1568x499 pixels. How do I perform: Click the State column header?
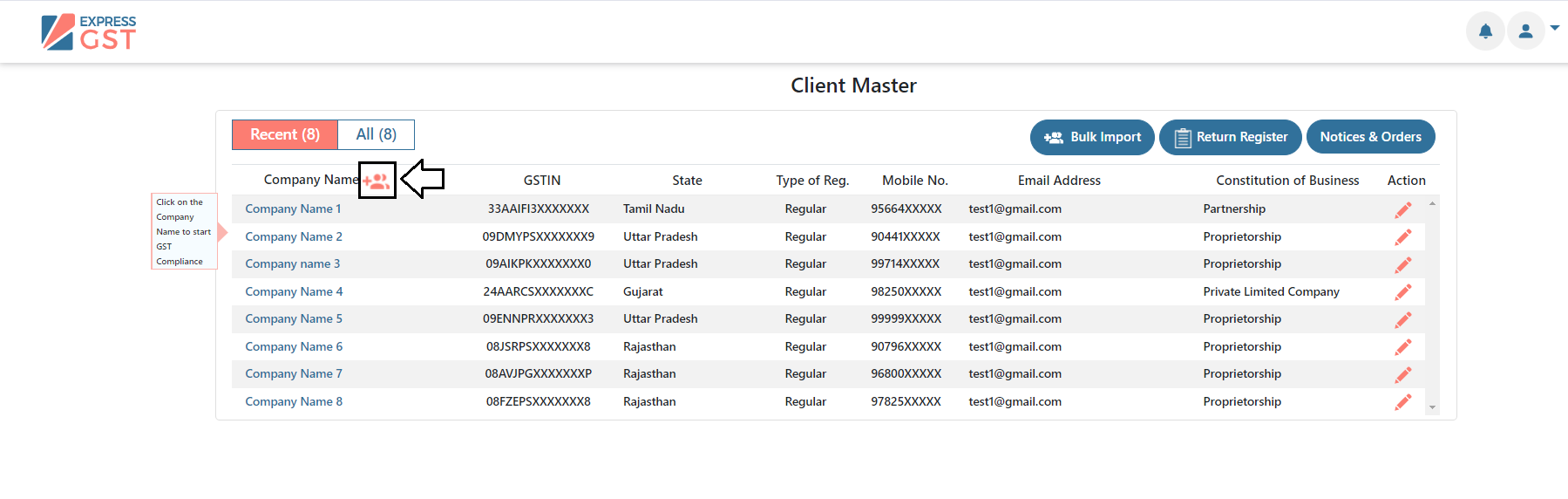pyautogui.click(x=687, y=181)
